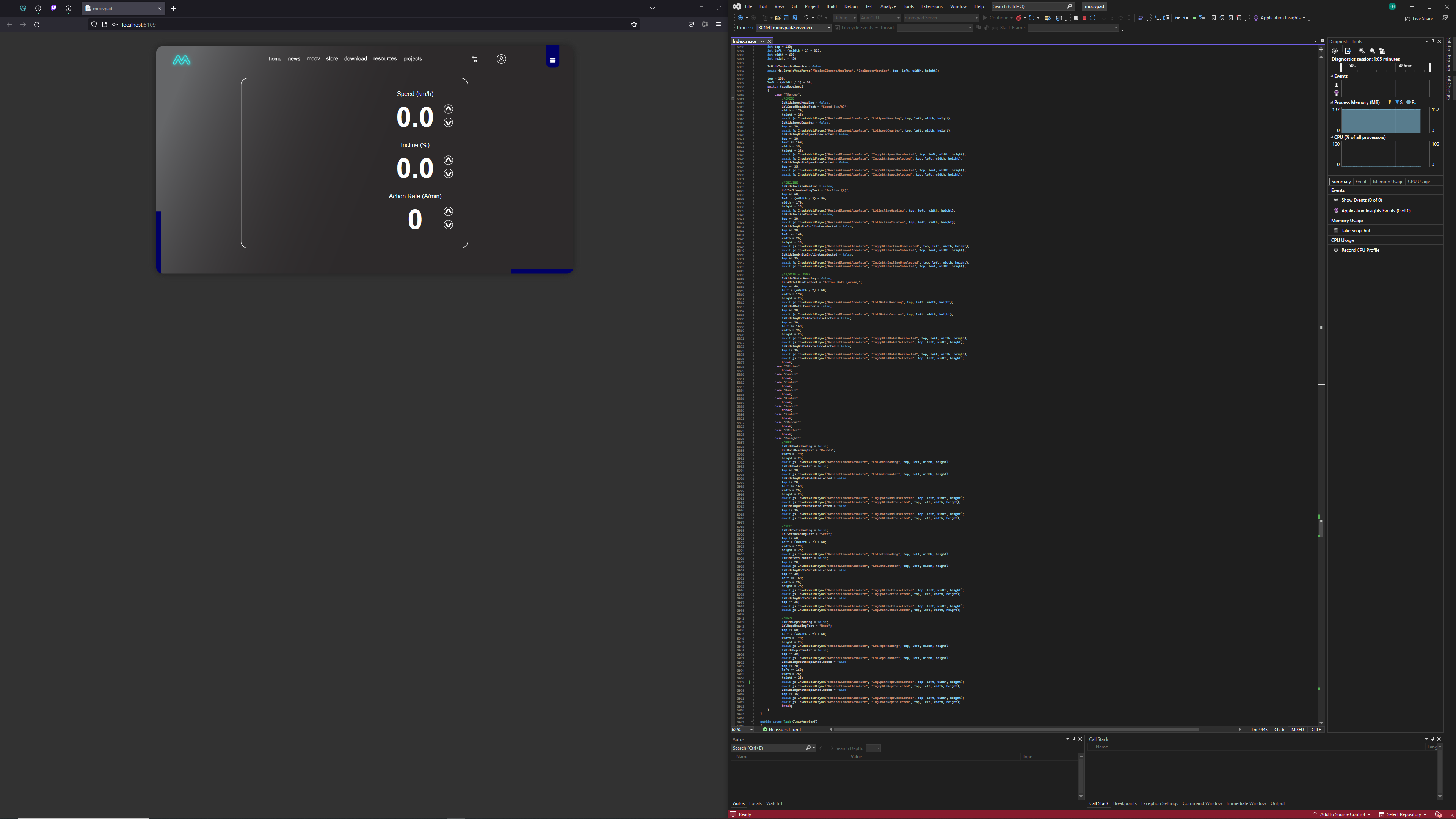The width and height of the screenshot is (1456, 819).
Task: Toggle a bookmark with the bookmark icon
Action: (1213, 18)
